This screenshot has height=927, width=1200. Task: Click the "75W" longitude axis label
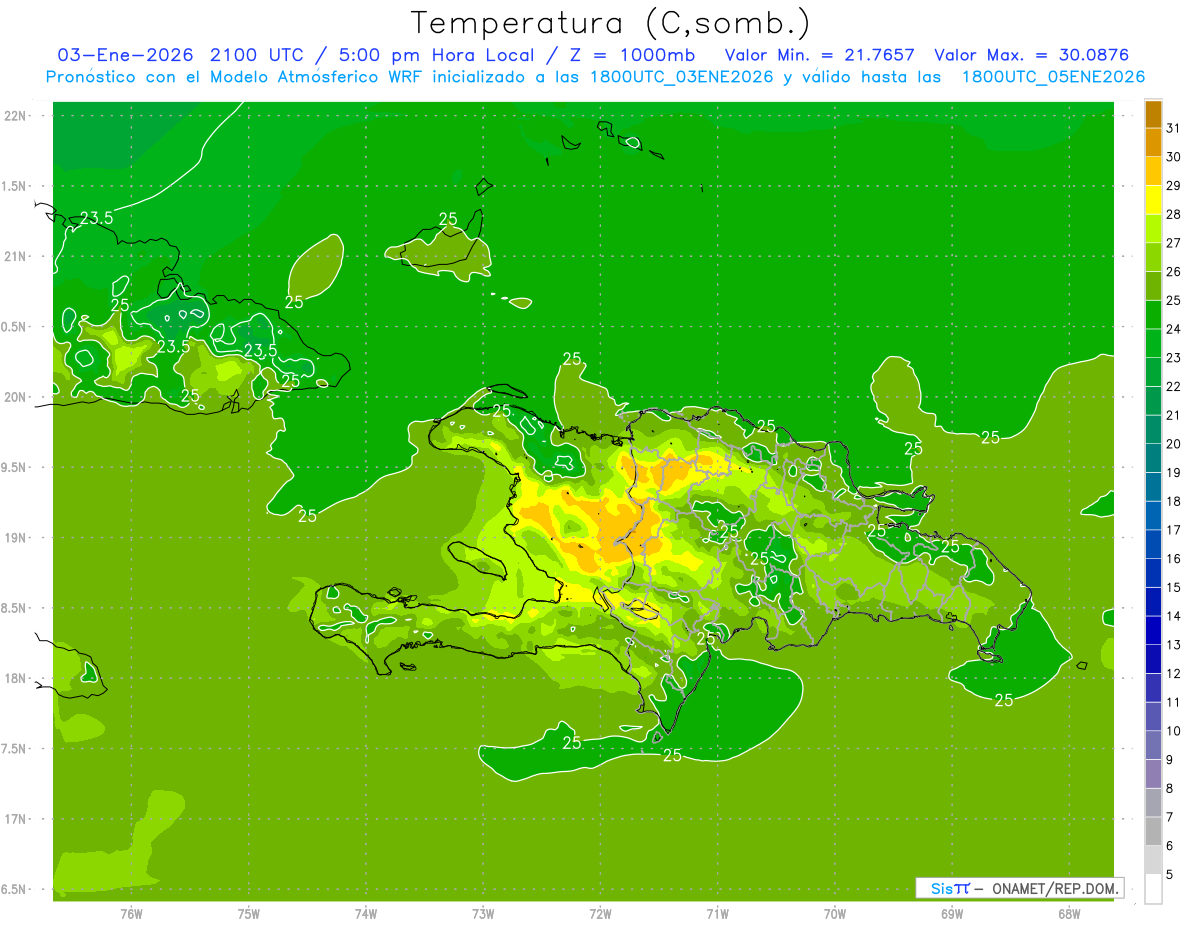tap(248, 913)
